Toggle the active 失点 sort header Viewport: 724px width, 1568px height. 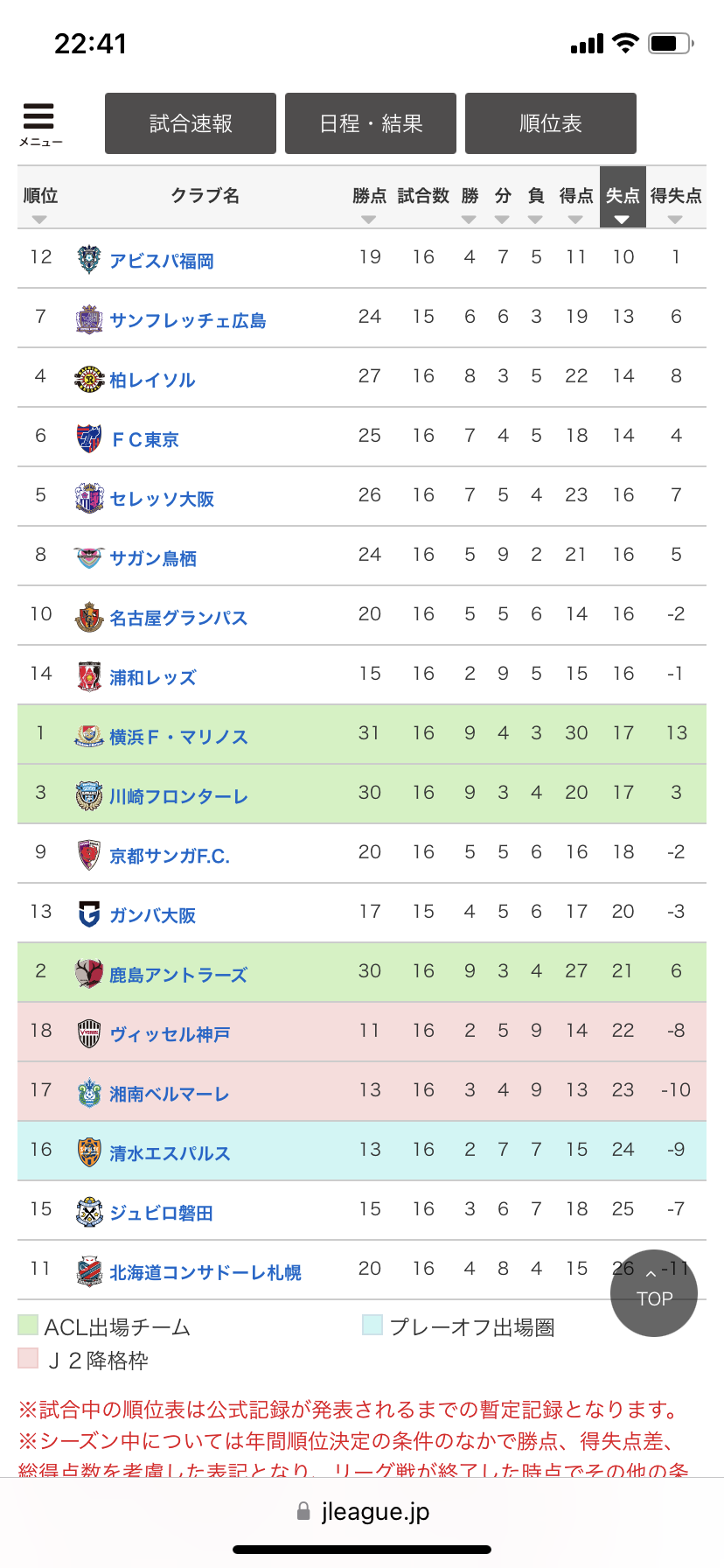623,197
